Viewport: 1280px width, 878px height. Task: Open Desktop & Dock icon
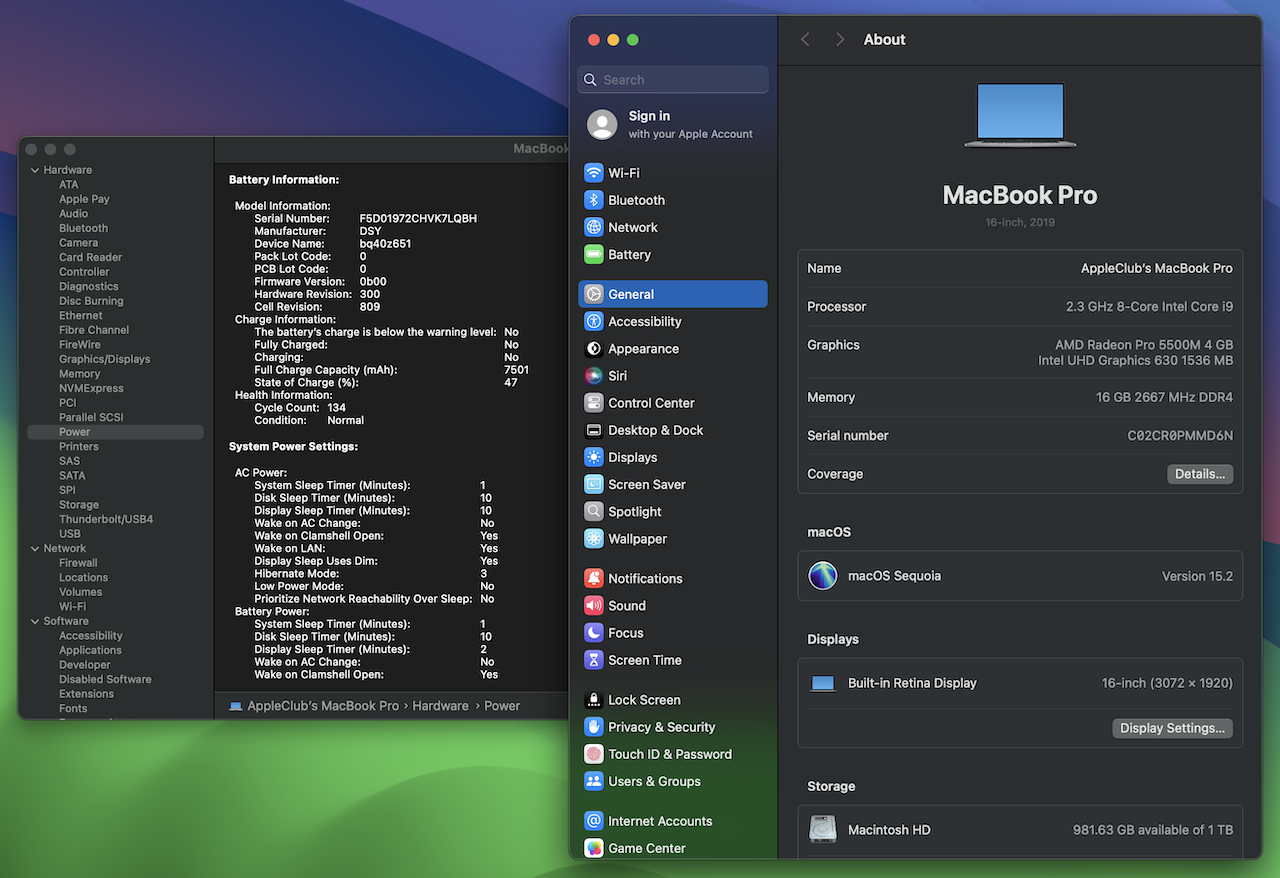point(594,430)
